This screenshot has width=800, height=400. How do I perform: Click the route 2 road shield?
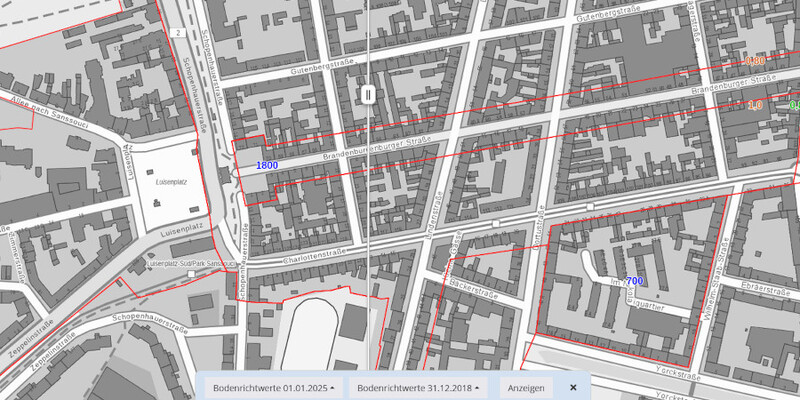(x=178, y=33)
